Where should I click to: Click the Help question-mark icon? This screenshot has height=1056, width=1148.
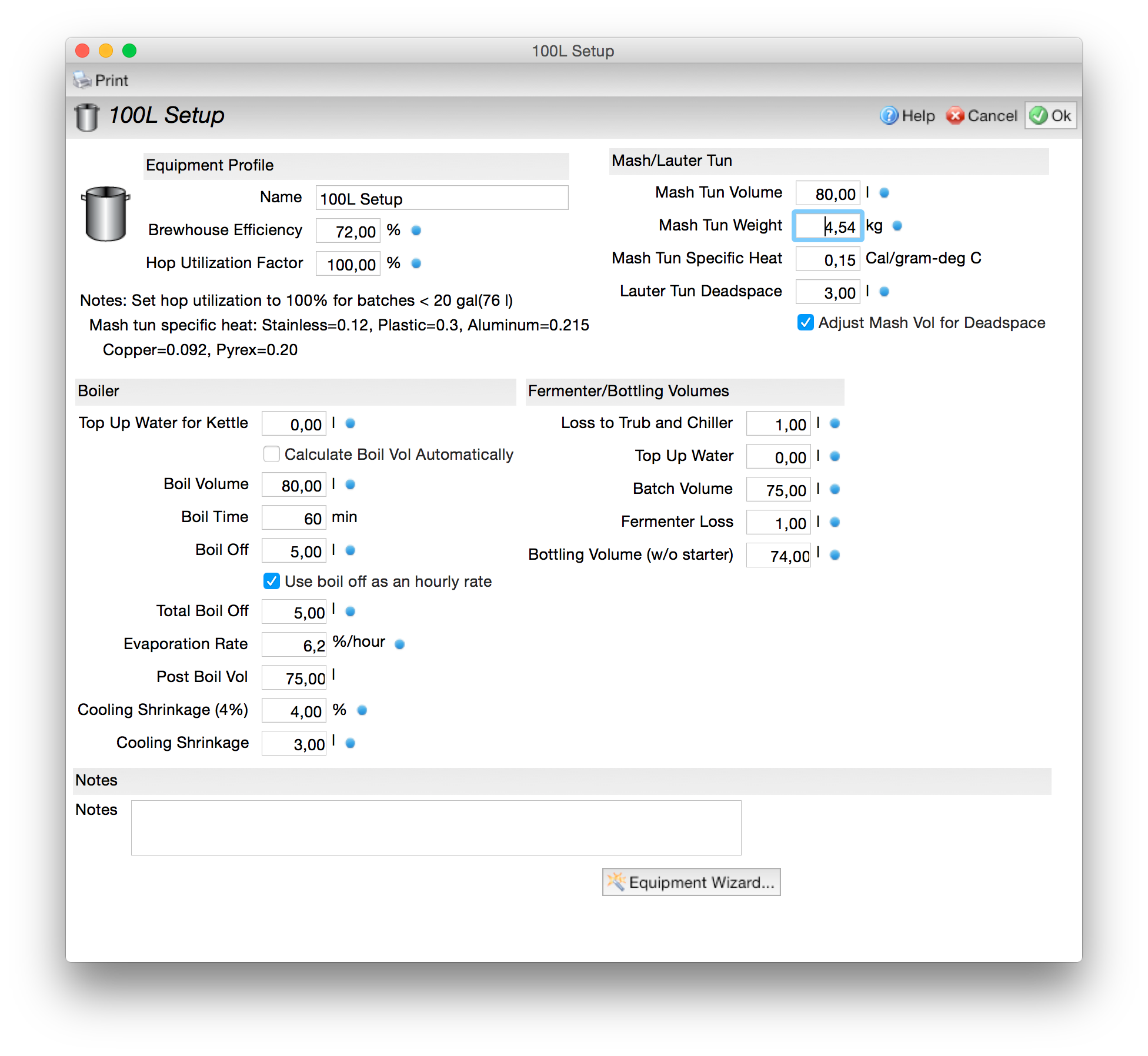pos(888,116)
